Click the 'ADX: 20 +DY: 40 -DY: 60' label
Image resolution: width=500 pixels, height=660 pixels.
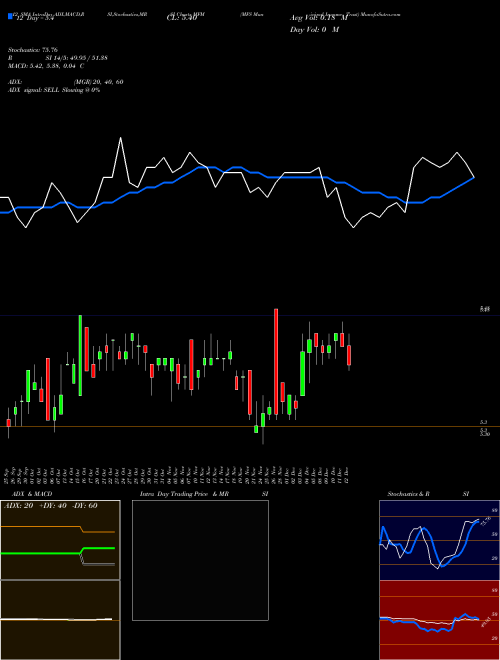point(51,506)
